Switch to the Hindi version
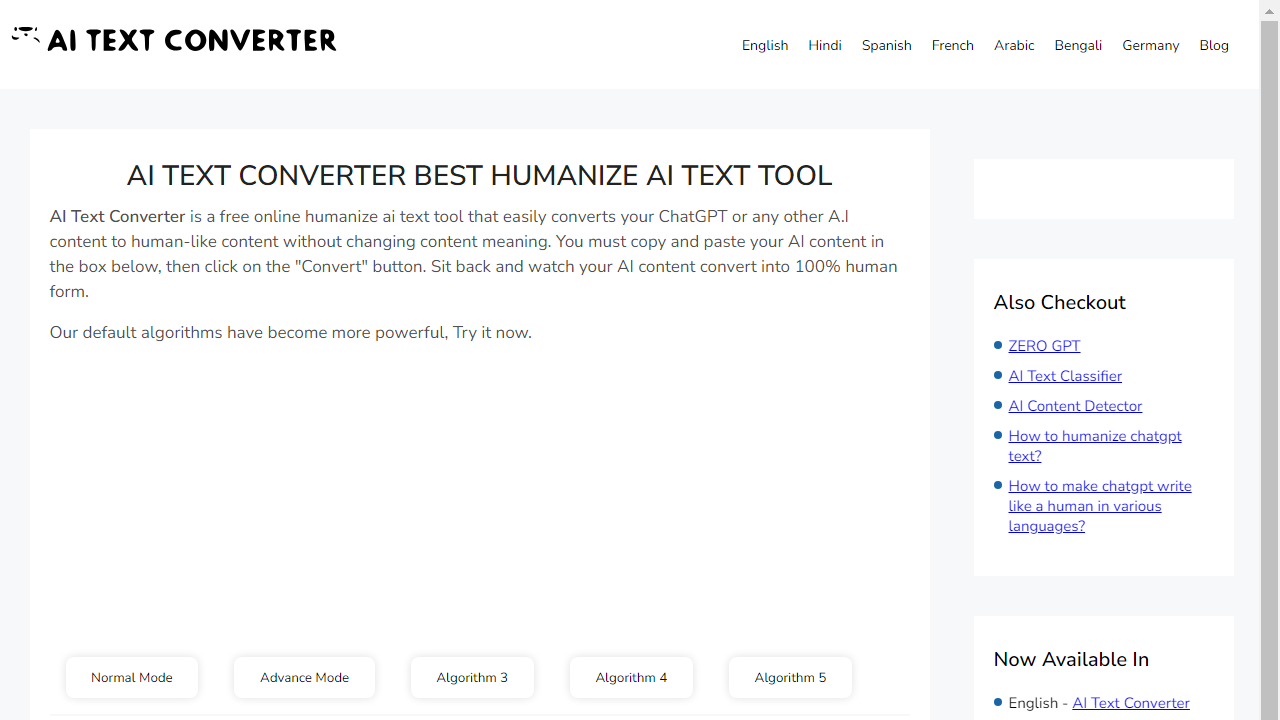The height and width of the screenshot is (720, 1280). click(825, 45)
